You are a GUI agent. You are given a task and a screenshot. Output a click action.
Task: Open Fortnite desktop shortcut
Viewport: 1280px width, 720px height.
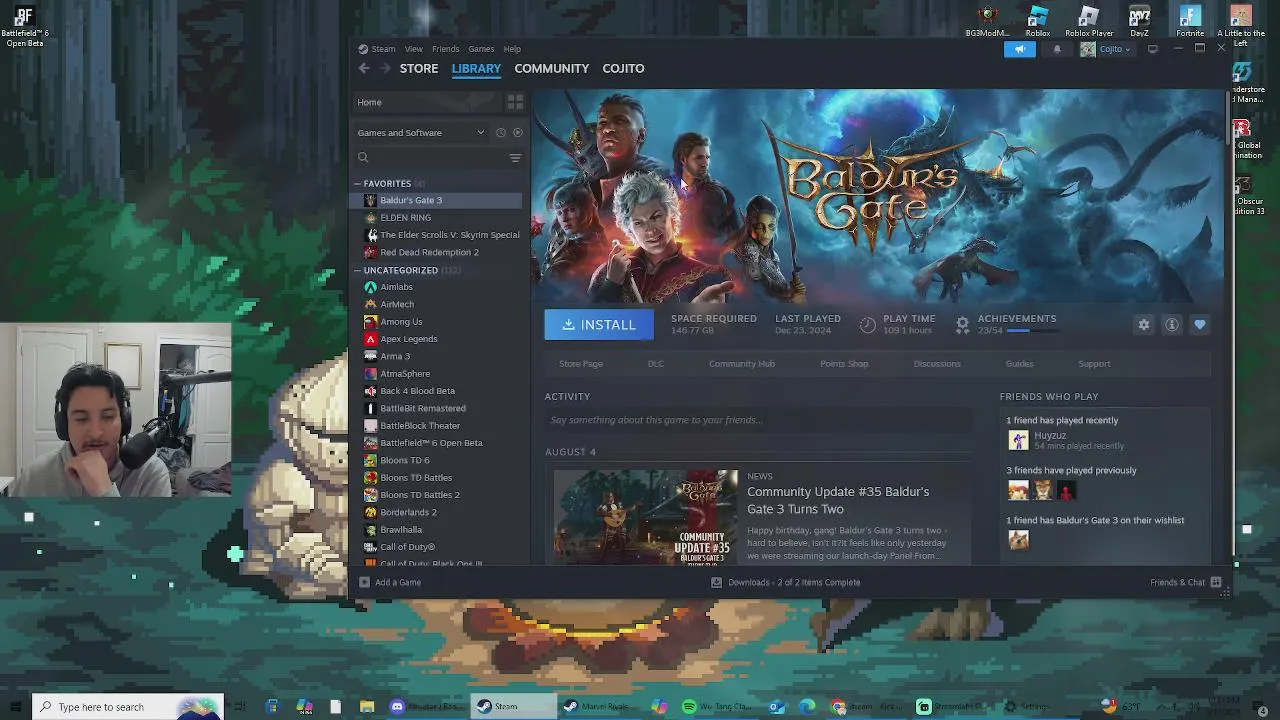pos(1190,20)
